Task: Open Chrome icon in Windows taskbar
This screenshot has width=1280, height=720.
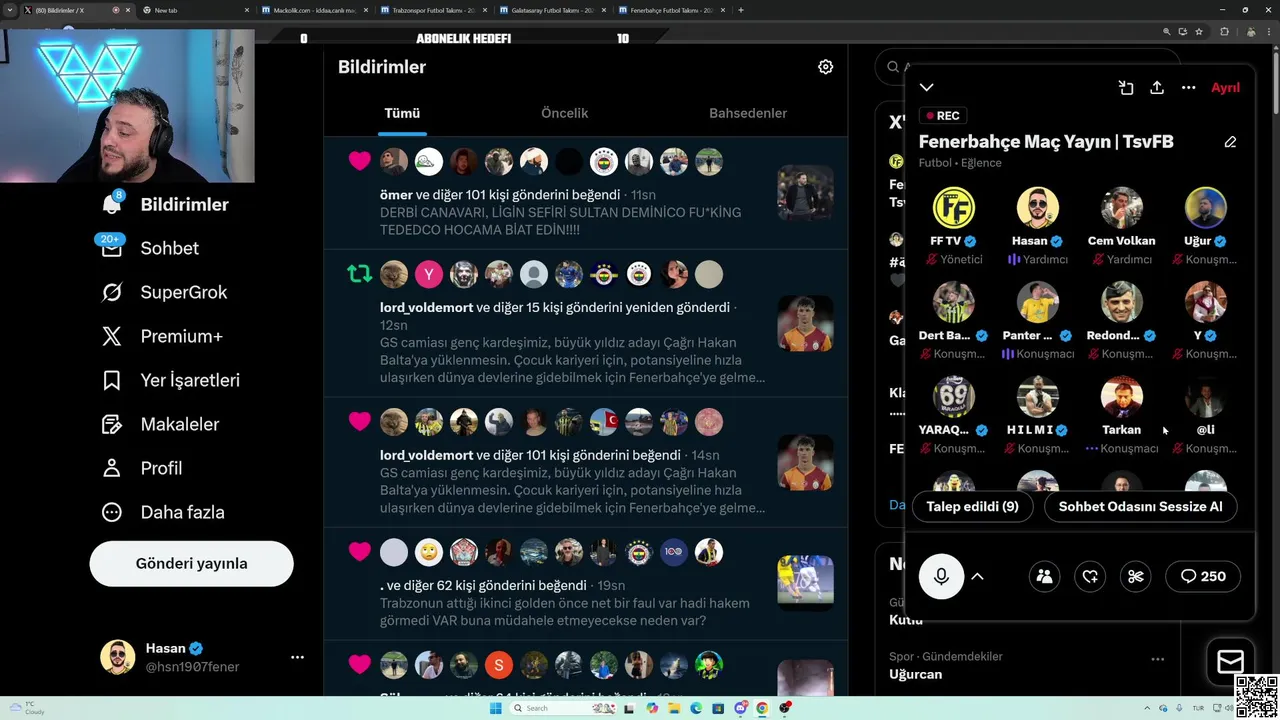Action: click(x=762, y=708)
